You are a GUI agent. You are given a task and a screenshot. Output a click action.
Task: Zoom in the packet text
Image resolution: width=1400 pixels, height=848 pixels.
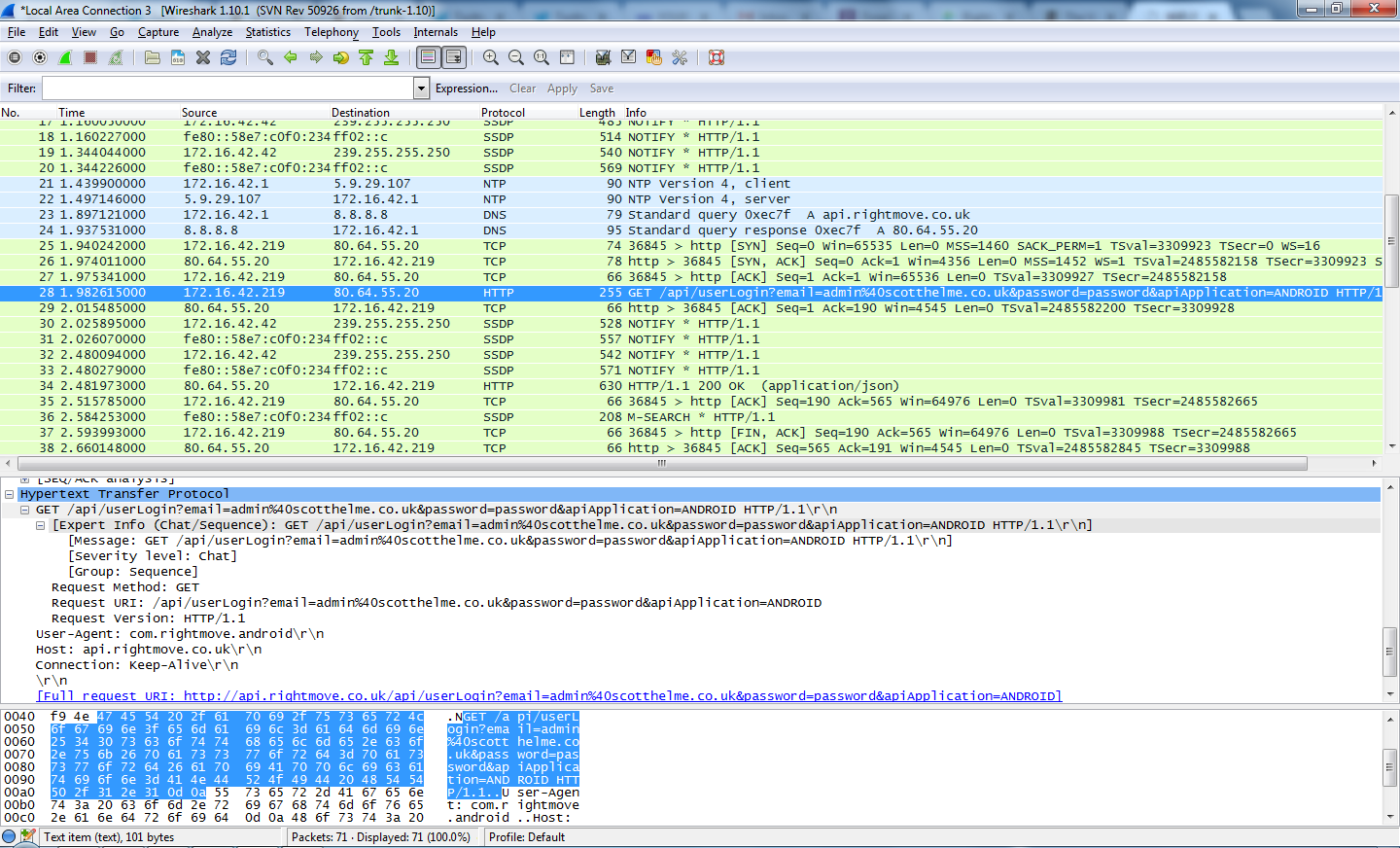[x=491, y=58]
